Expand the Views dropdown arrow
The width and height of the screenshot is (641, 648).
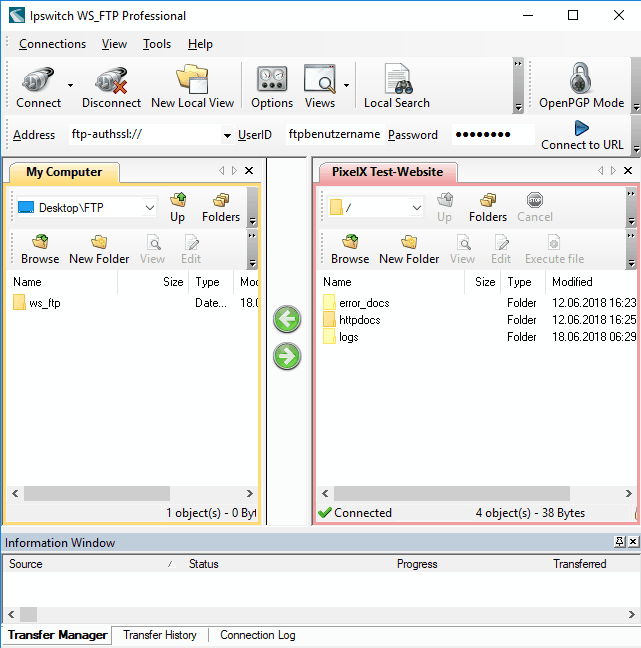346,86
